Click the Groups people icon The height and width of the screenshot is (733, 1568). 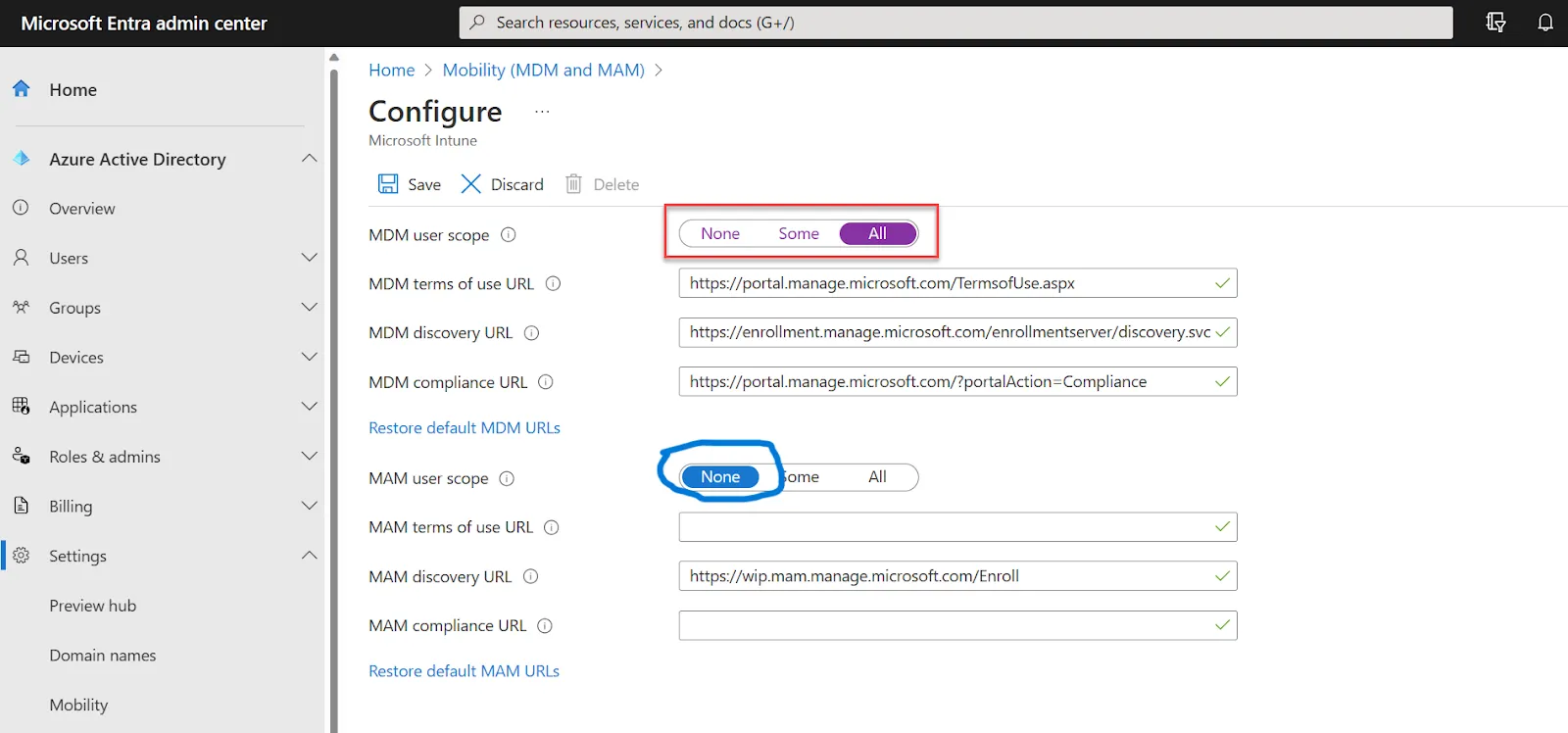(21, 307)
